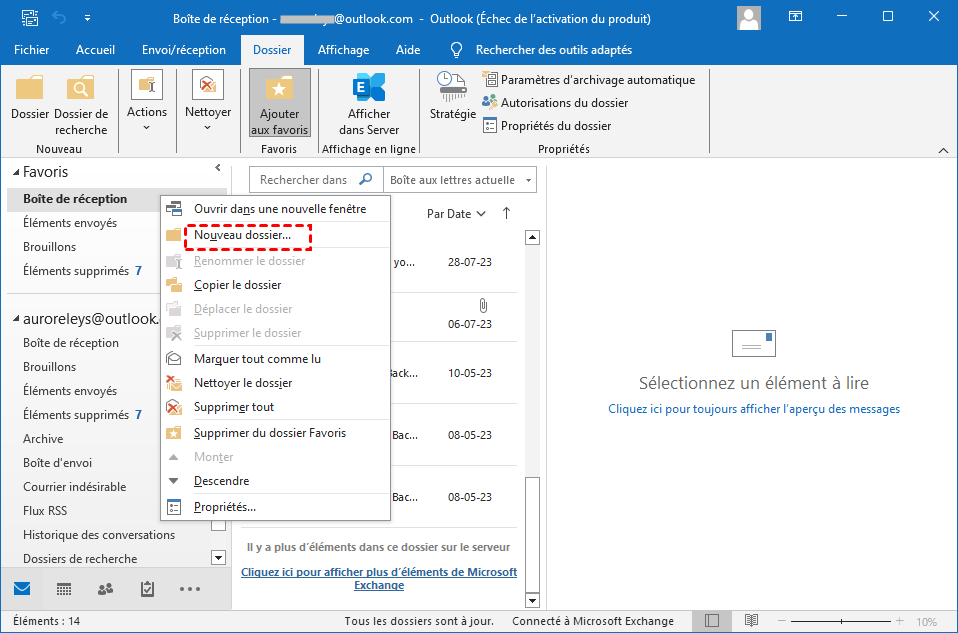Click the Mail envelope navigation icon
958x633 pixels.
22,590
